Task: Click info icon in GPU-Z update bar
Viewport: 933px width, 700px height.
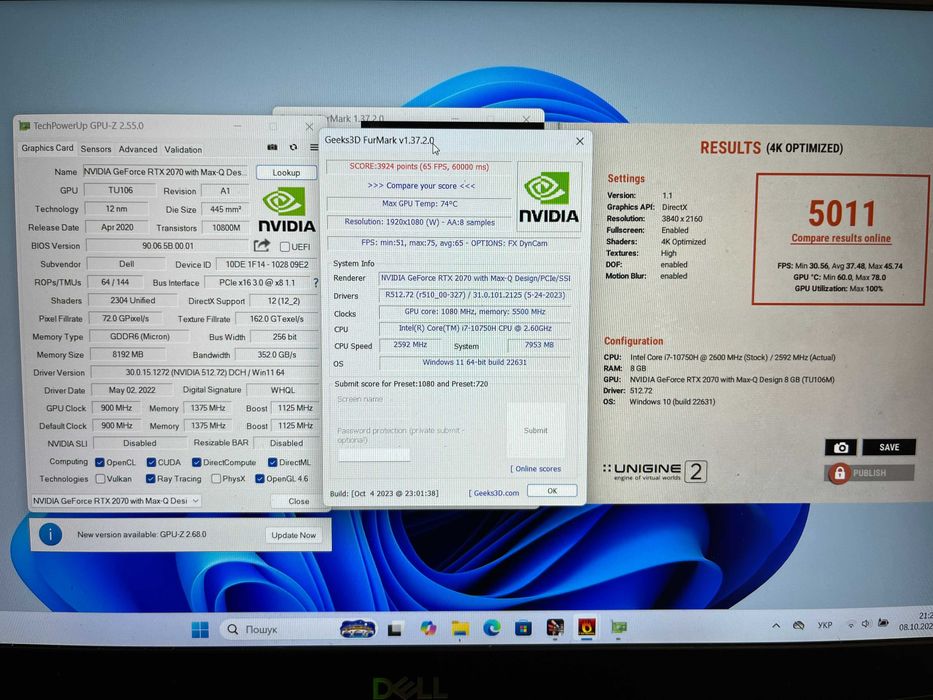Action: [x=51, y=534]
